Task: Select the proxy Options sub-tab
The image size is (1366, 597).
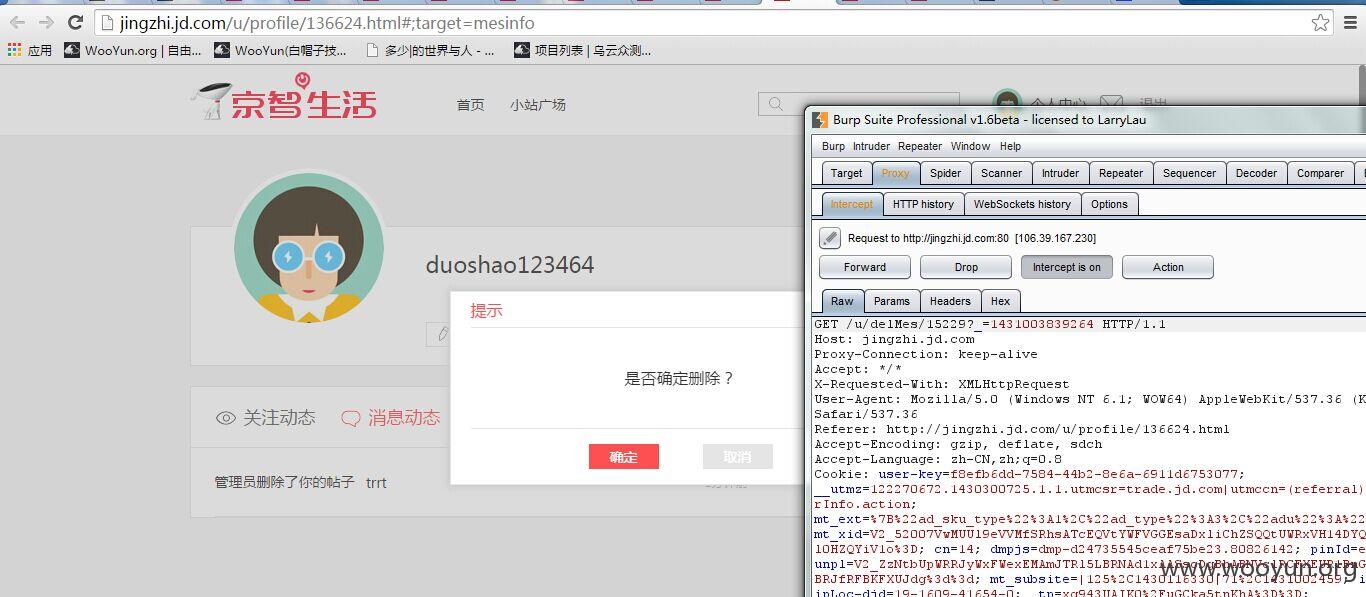Action: pos(1109,204)
